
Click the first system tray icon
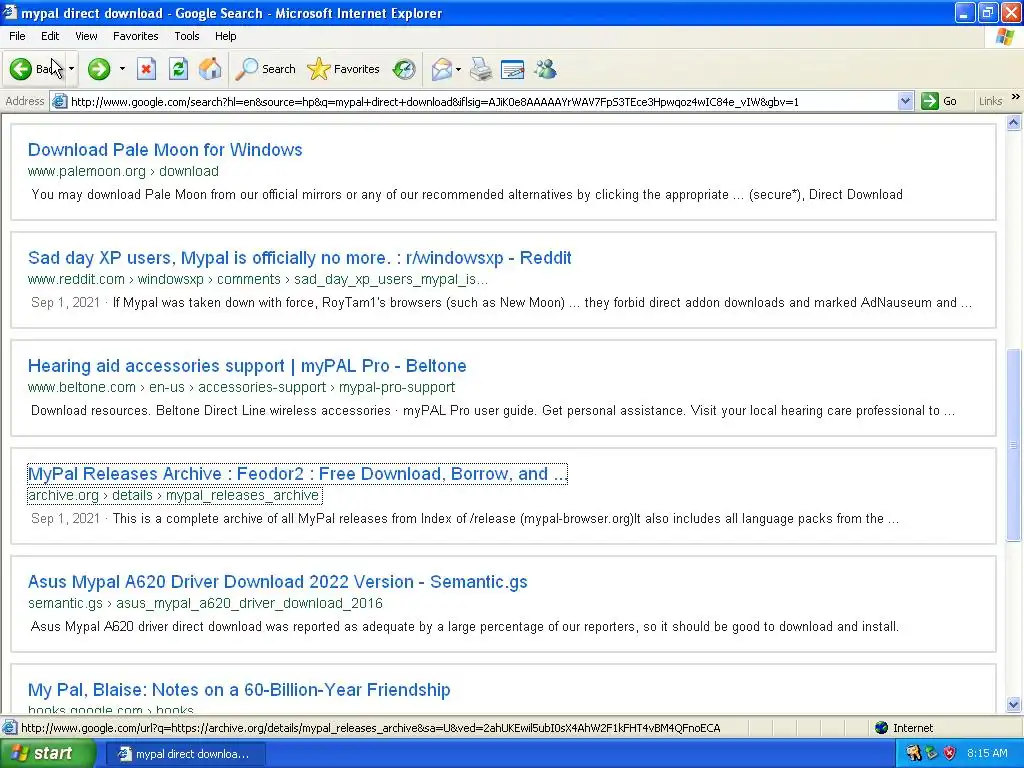913,753
